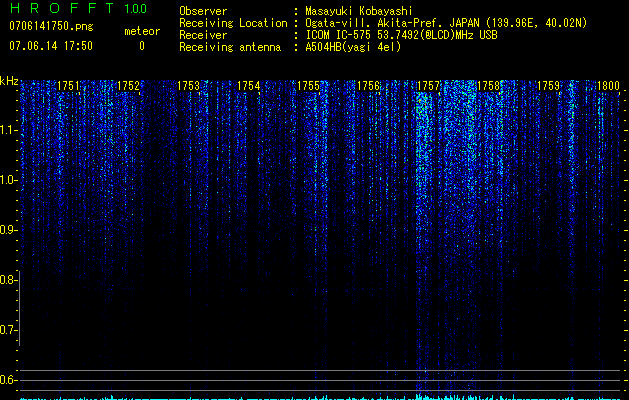Click the 0.8 kHz frequency tick label
This screenshot has width=629, height=400.
point(8,280)
